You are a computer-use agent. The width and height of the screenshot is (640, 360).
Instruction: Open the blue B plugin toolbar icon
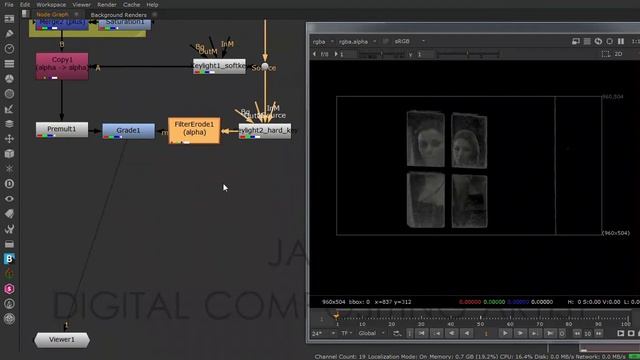point(9,259)
